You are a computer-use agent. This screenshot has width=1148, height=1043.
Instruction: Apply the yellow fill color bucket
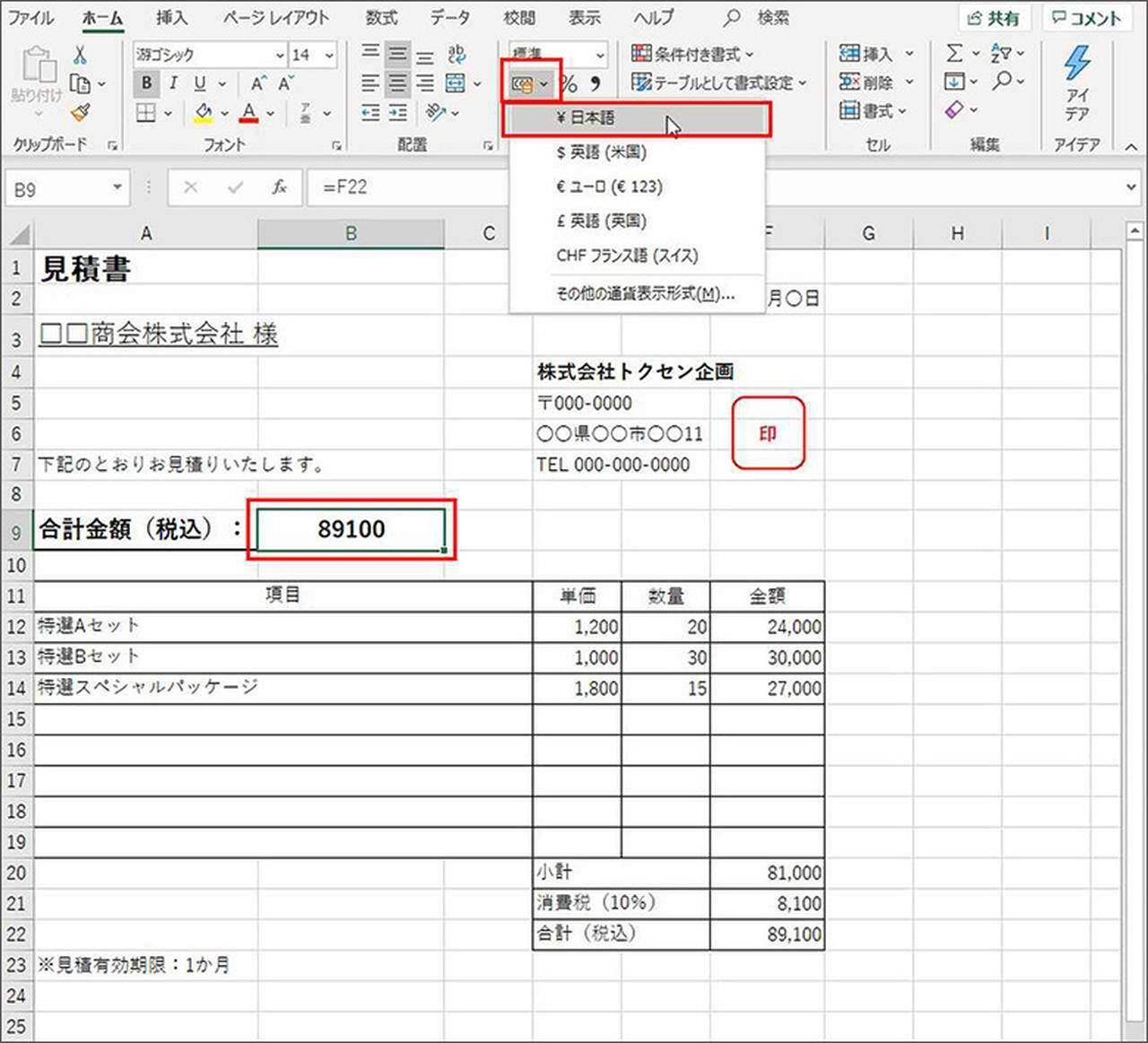point(204,113)
